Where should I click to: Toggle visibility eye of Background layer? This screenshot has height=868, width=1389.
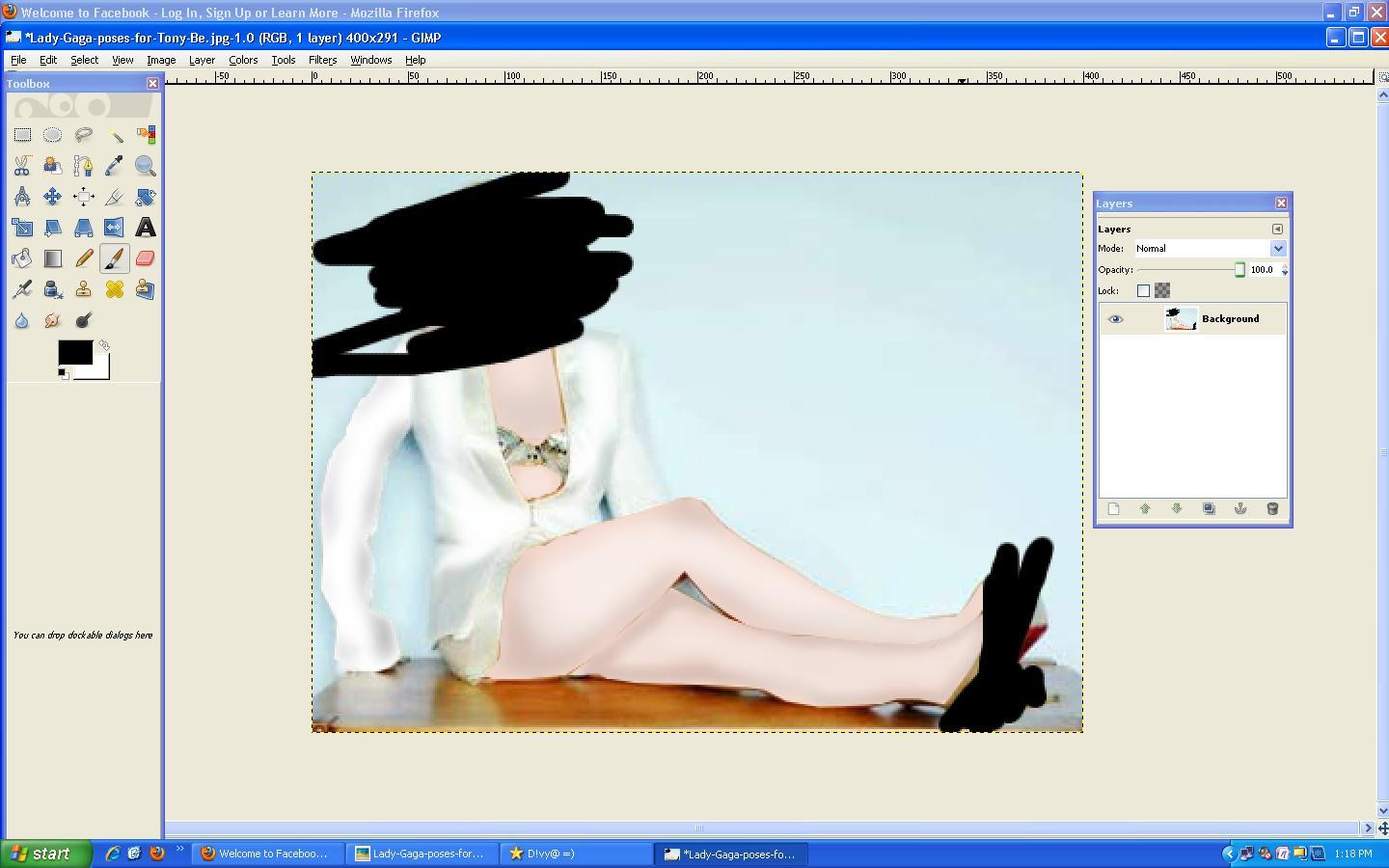point(1116,319)
